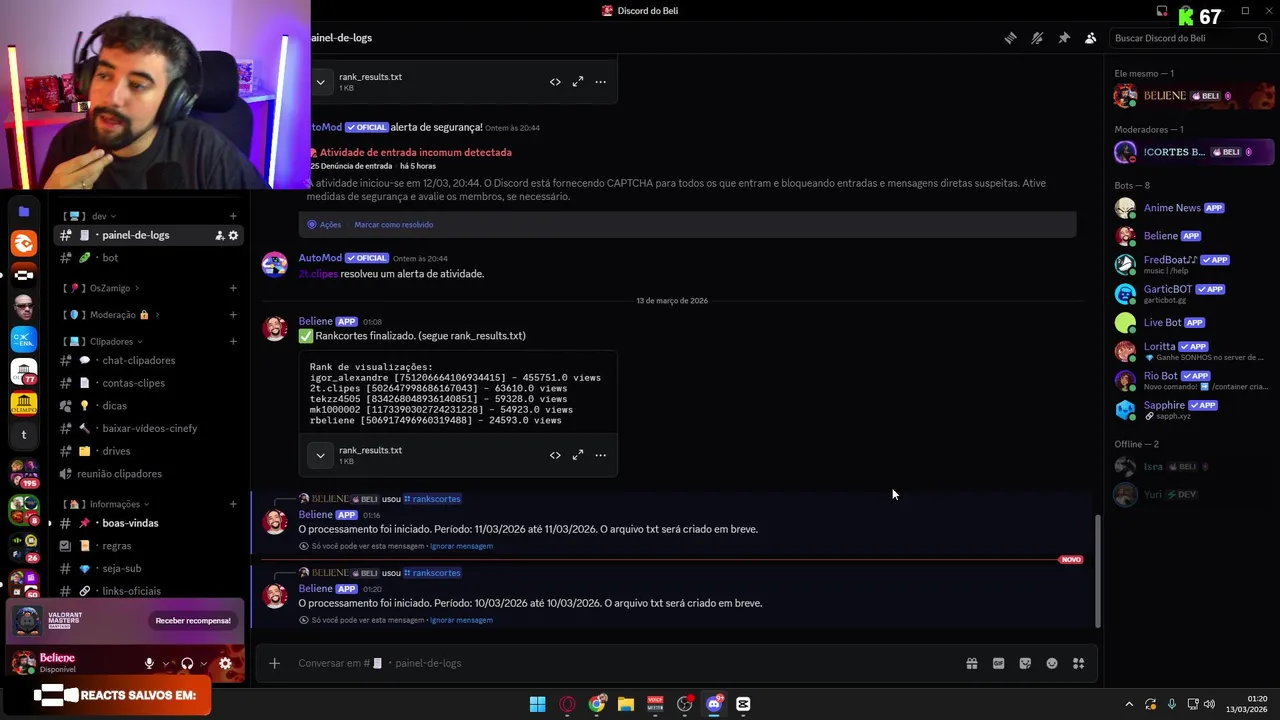Click 2t.clipes username mention
Image resolution: width=1280 pixels, height=720 pixels.
tap(318, 274)
